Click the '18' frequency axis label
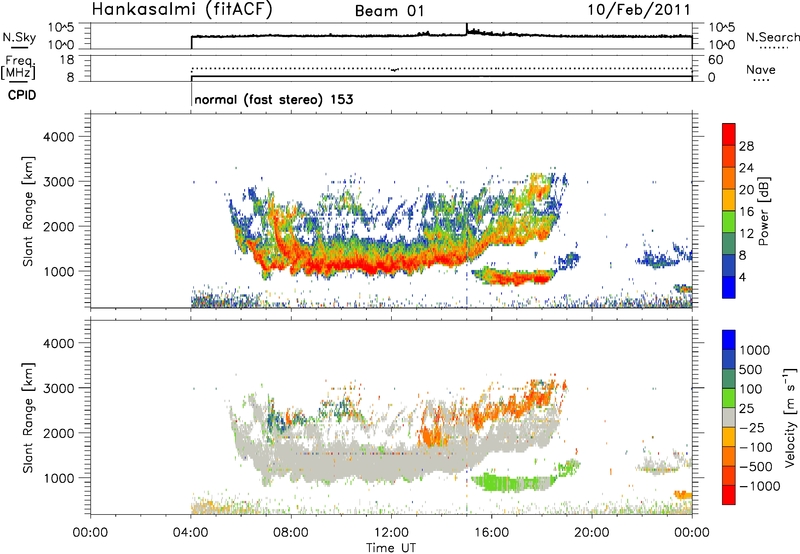The image size is (800, 554). click(x=66, y=60)
